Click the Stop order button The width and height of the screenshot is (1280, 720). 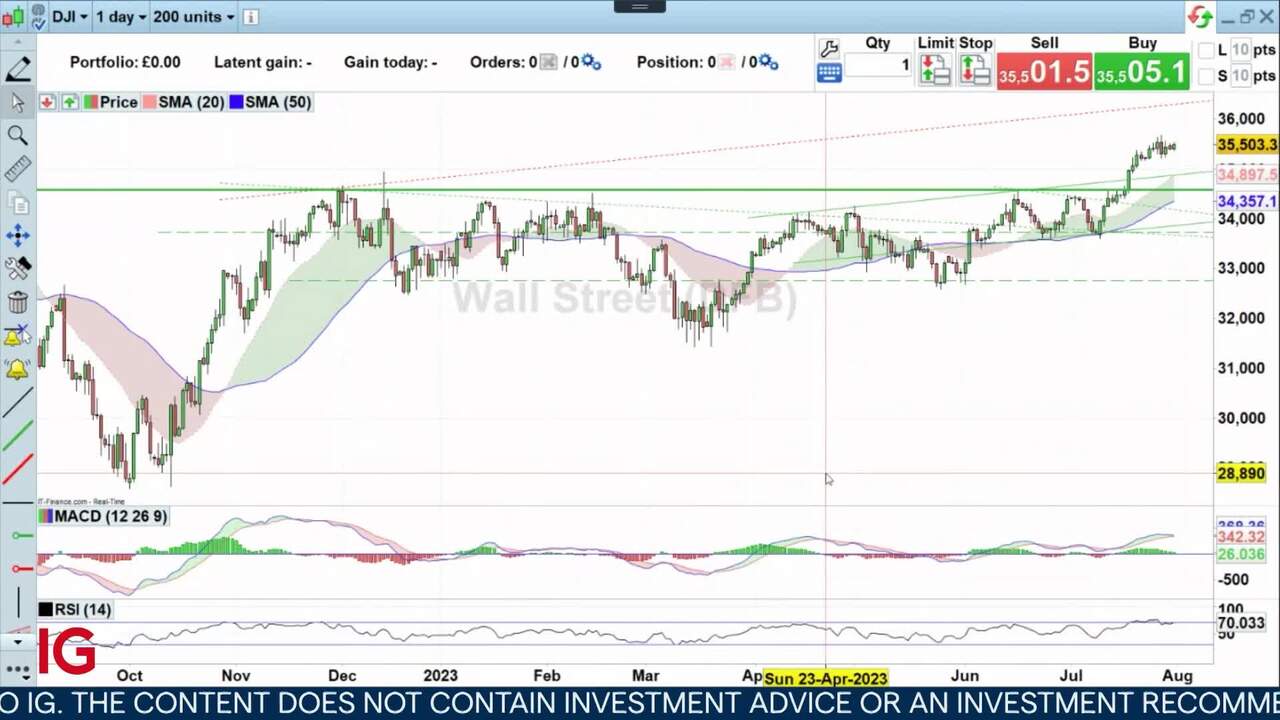click(x=975, y=70)
